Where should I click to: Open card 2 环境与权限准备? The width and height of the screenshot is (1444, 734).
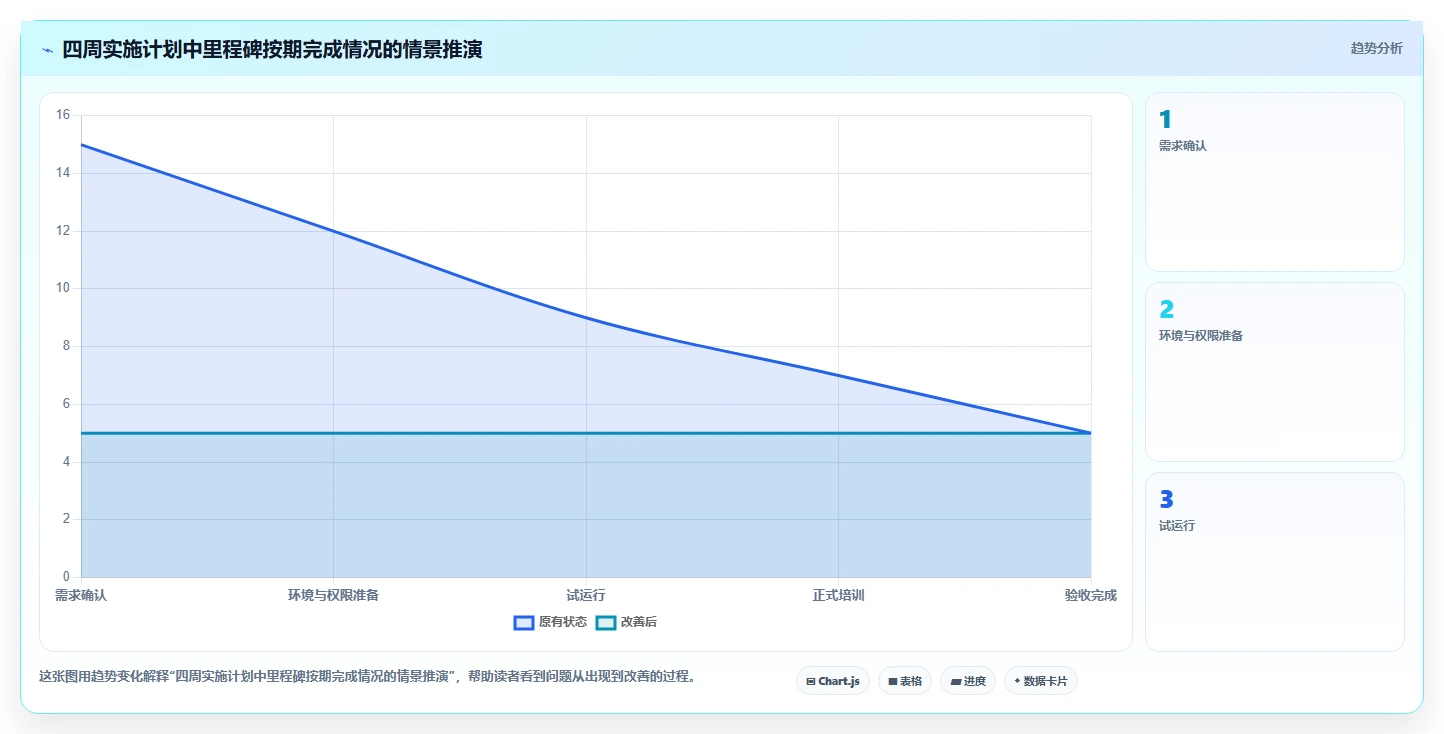(x=1275, y=372)
